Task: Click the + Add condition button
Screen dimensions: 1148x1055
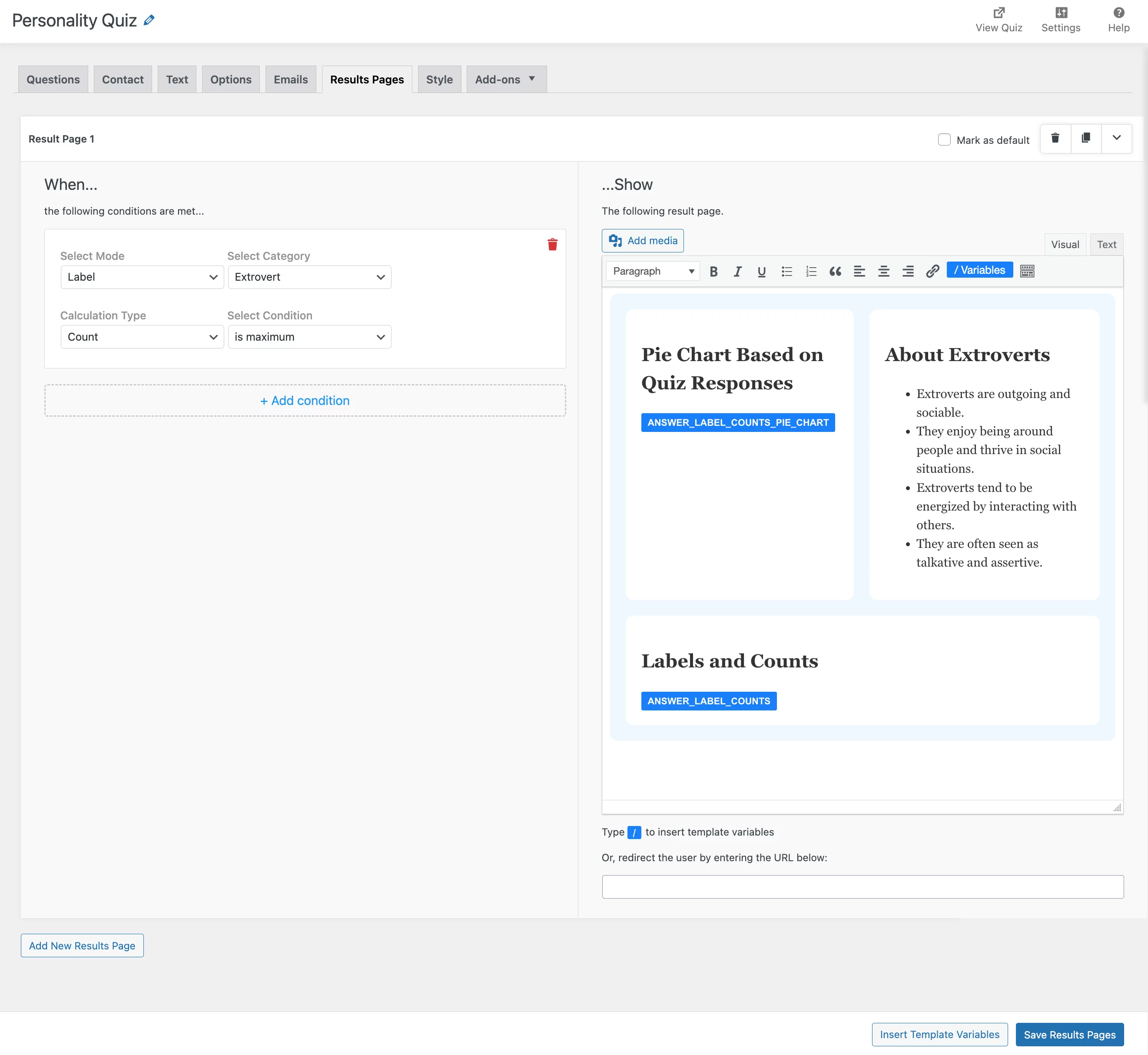Action: pos(305,401)
